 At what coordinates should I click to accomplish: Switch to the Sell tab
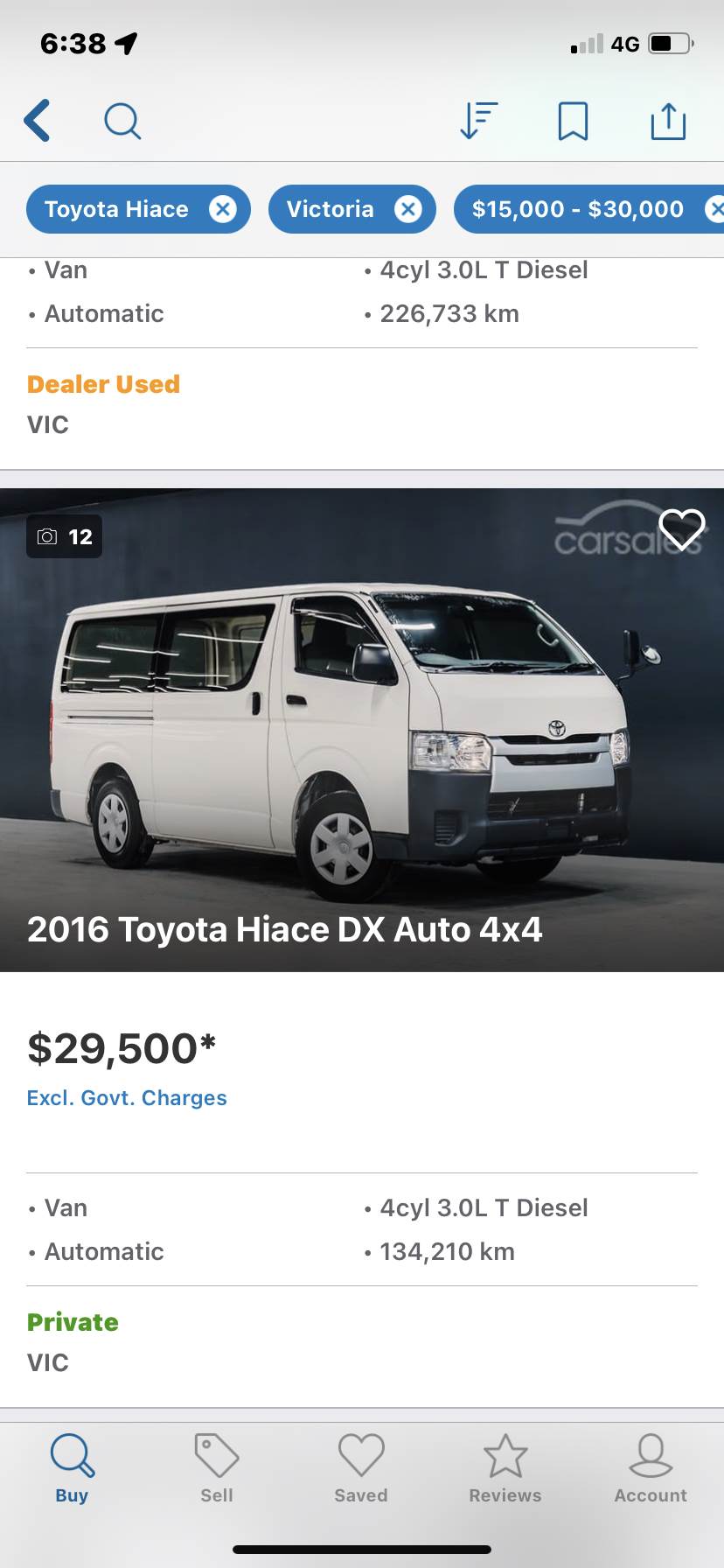(x=217, y=1469)
